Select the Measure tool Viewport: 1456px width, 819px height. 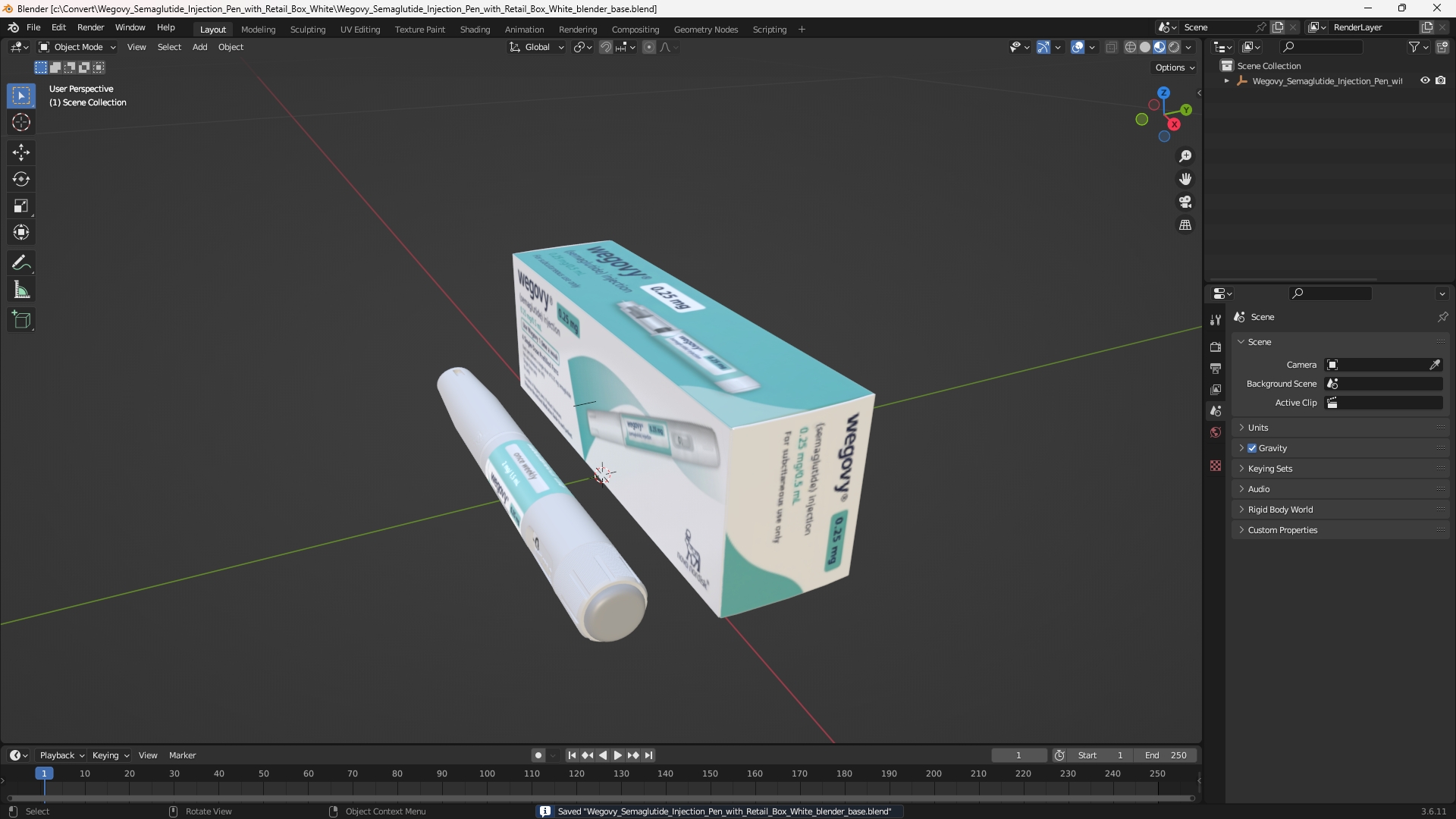tap(21, 290)
